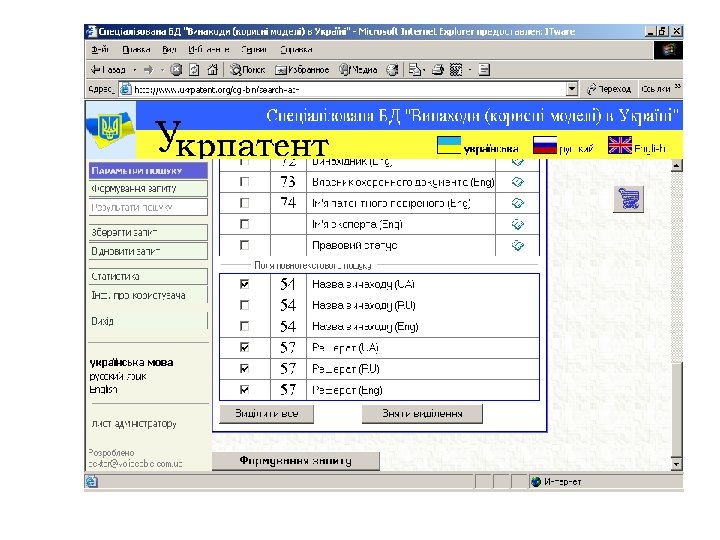Click the Edit page icon in the toolbar
Image resolution: width=720 pixels, height=540 pixels.
(x=456, y=70)
